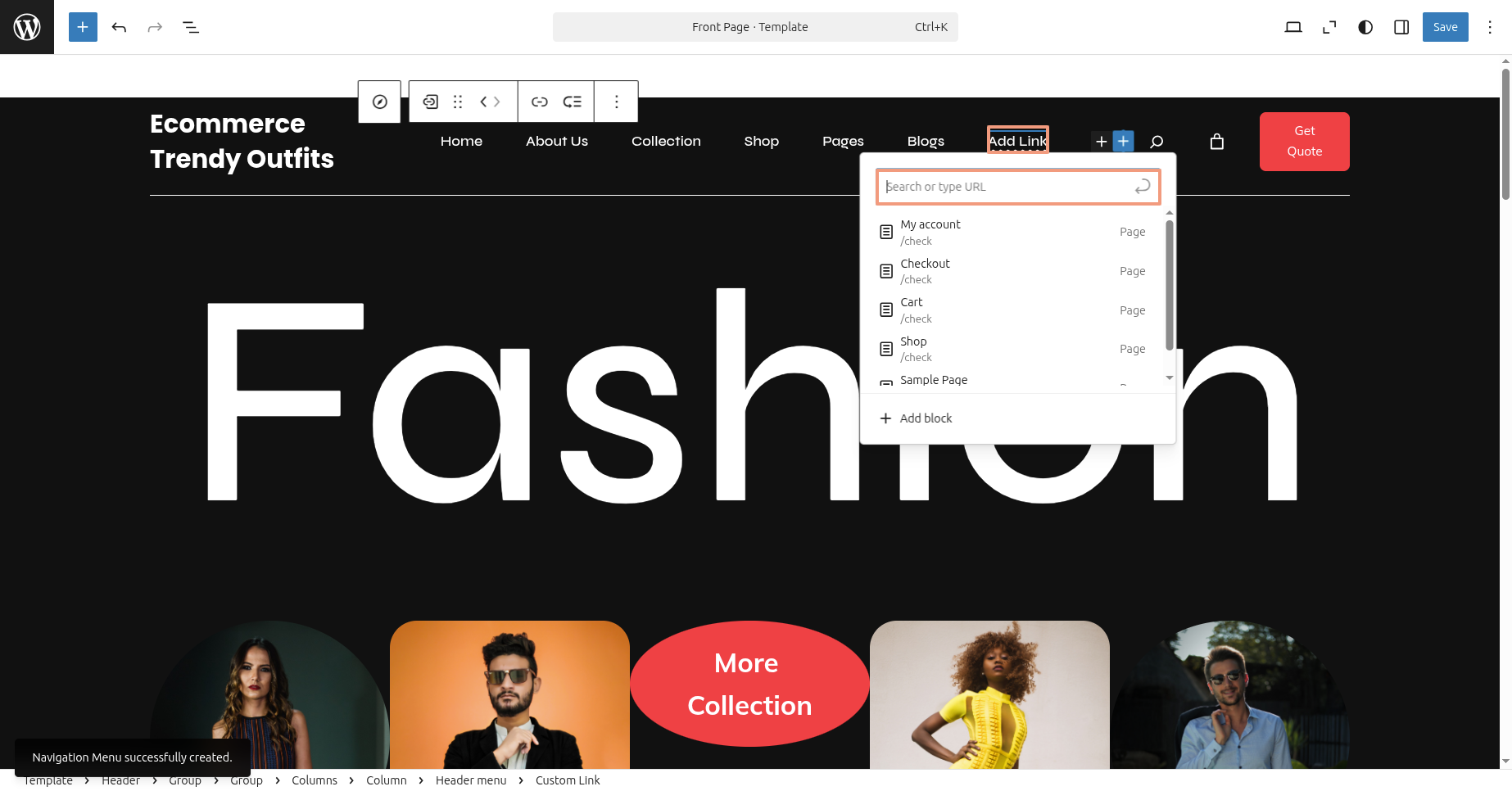This screenshot has width=1512, height=791.
Task: Open the shopping bag cart icon
Action: point(1217,142)
